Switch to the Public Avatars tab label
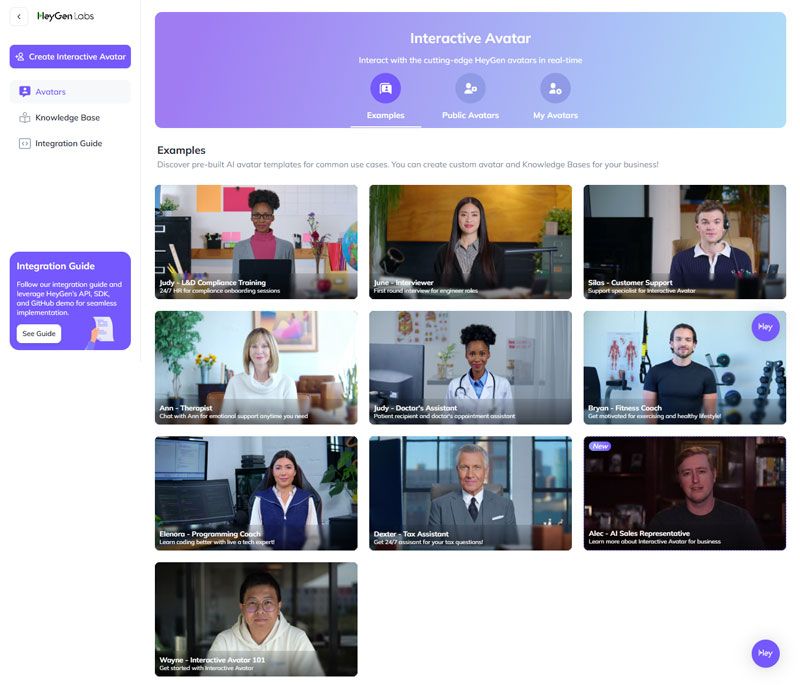 click(x=470, y=115)
